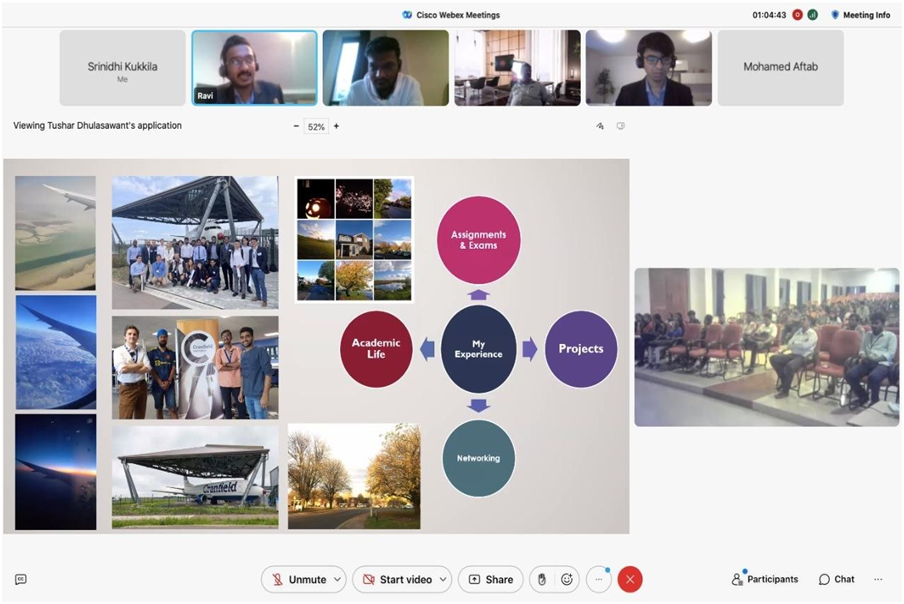
Task: Open Meeting Info
Action: [x=860, y=15]
